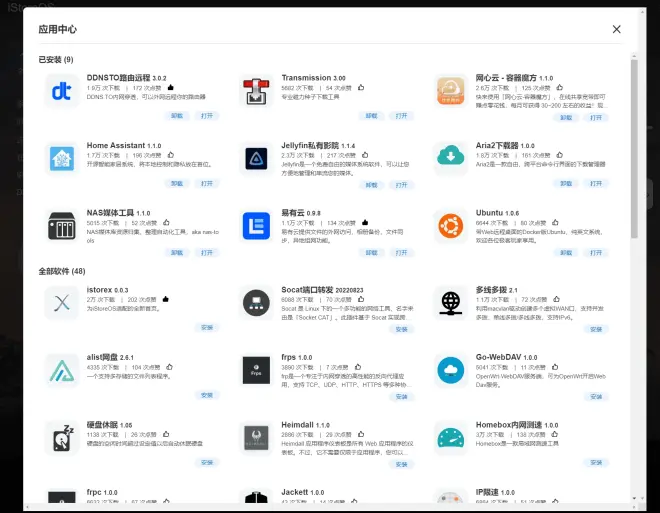The width and height of the screenshot is (660, 513).
Task: Close the 应用中心 dialog
Action: (x=616, y=29)
